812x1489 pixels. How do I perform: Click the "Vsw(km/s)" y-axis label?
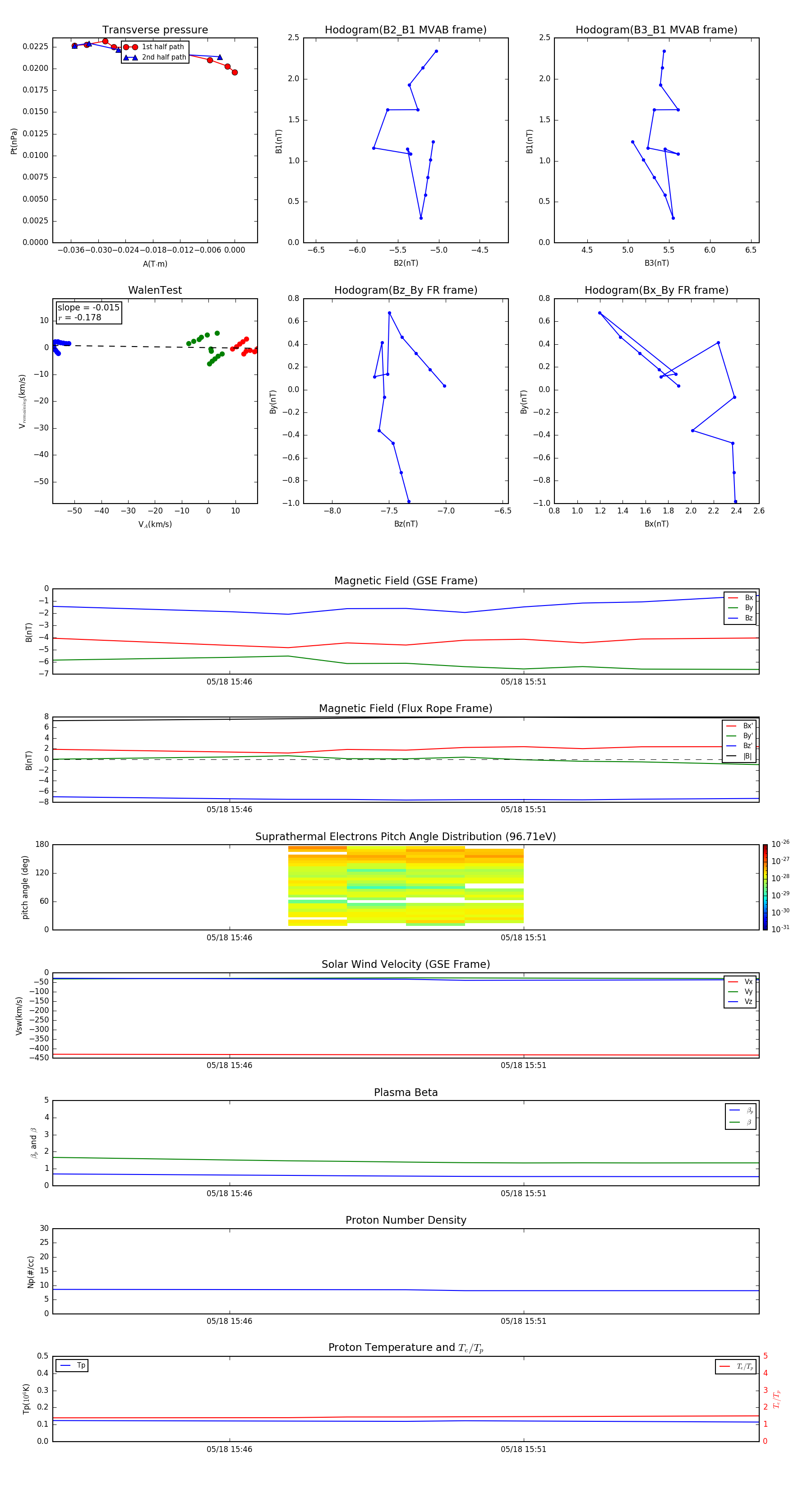18,1016
